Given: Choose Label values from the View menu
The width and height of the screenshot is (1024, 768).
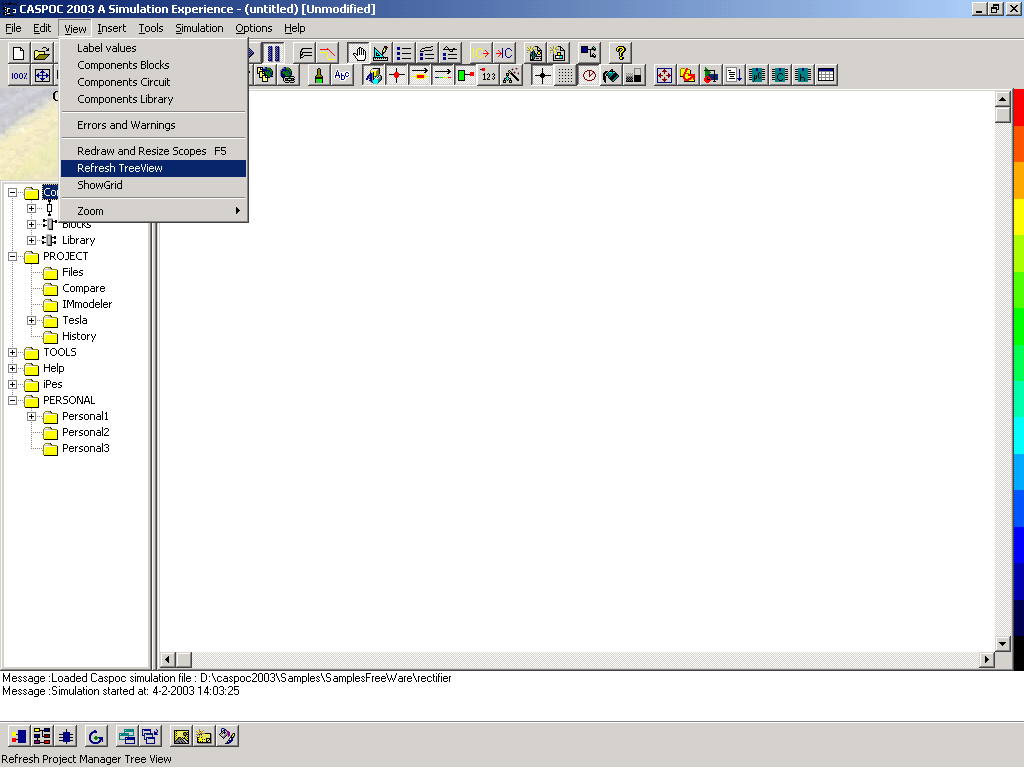Looking at the screenshot, I should point(153,48).
